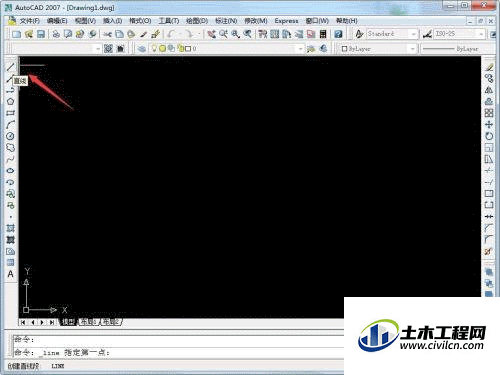The height and width of the screenshot is (375, 500).
Task: Open the ByLayer color control dropdown
Action: pyautogui.click(x=378, y=49)
